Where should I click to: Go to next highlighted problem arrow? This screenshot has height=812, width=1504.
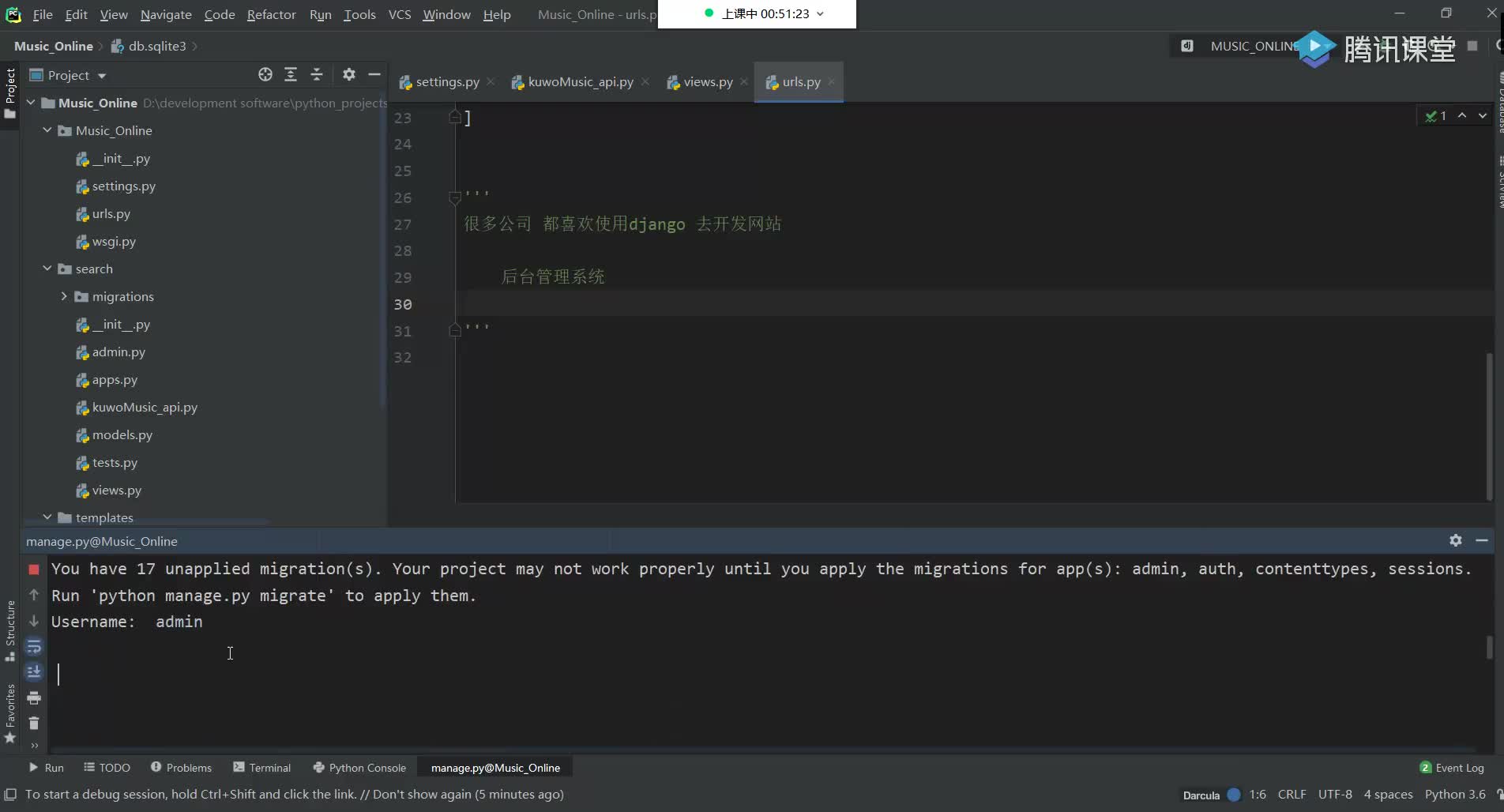tap(1483, 115)
